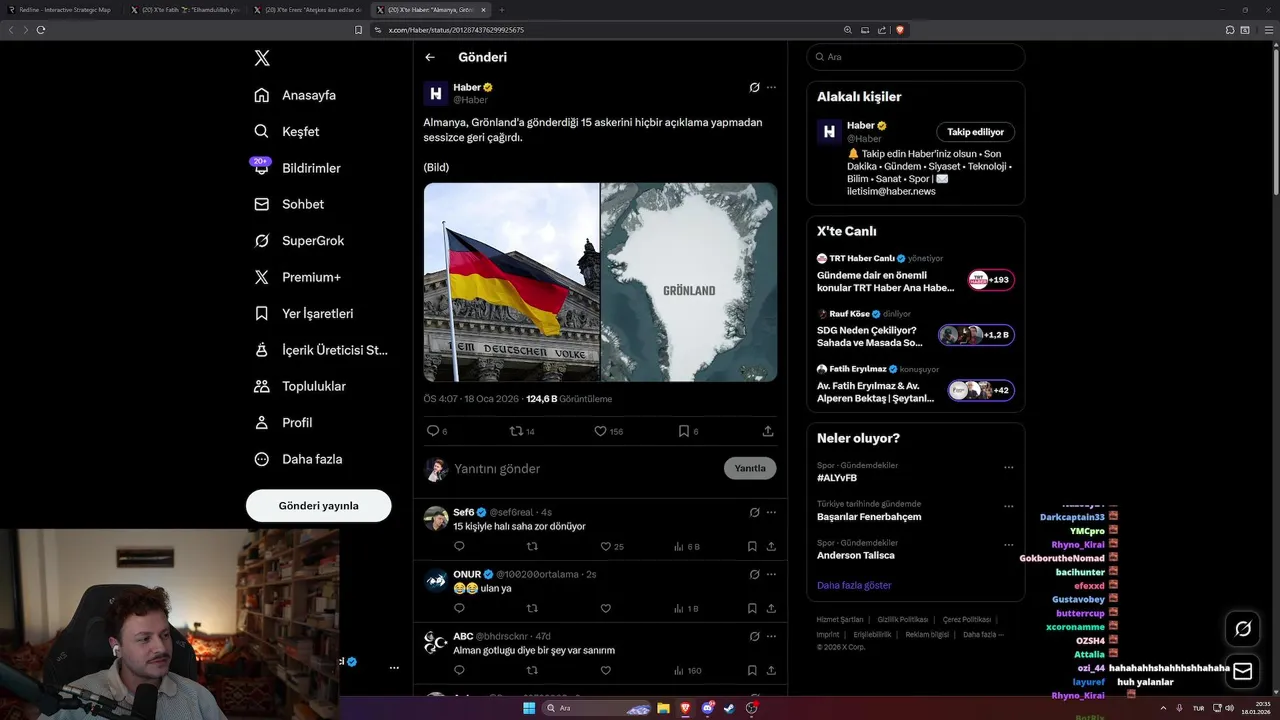Viewport: 1280px width, 720px height.
Task: Open #ALYvFB trend
Action: coord(837,478)
